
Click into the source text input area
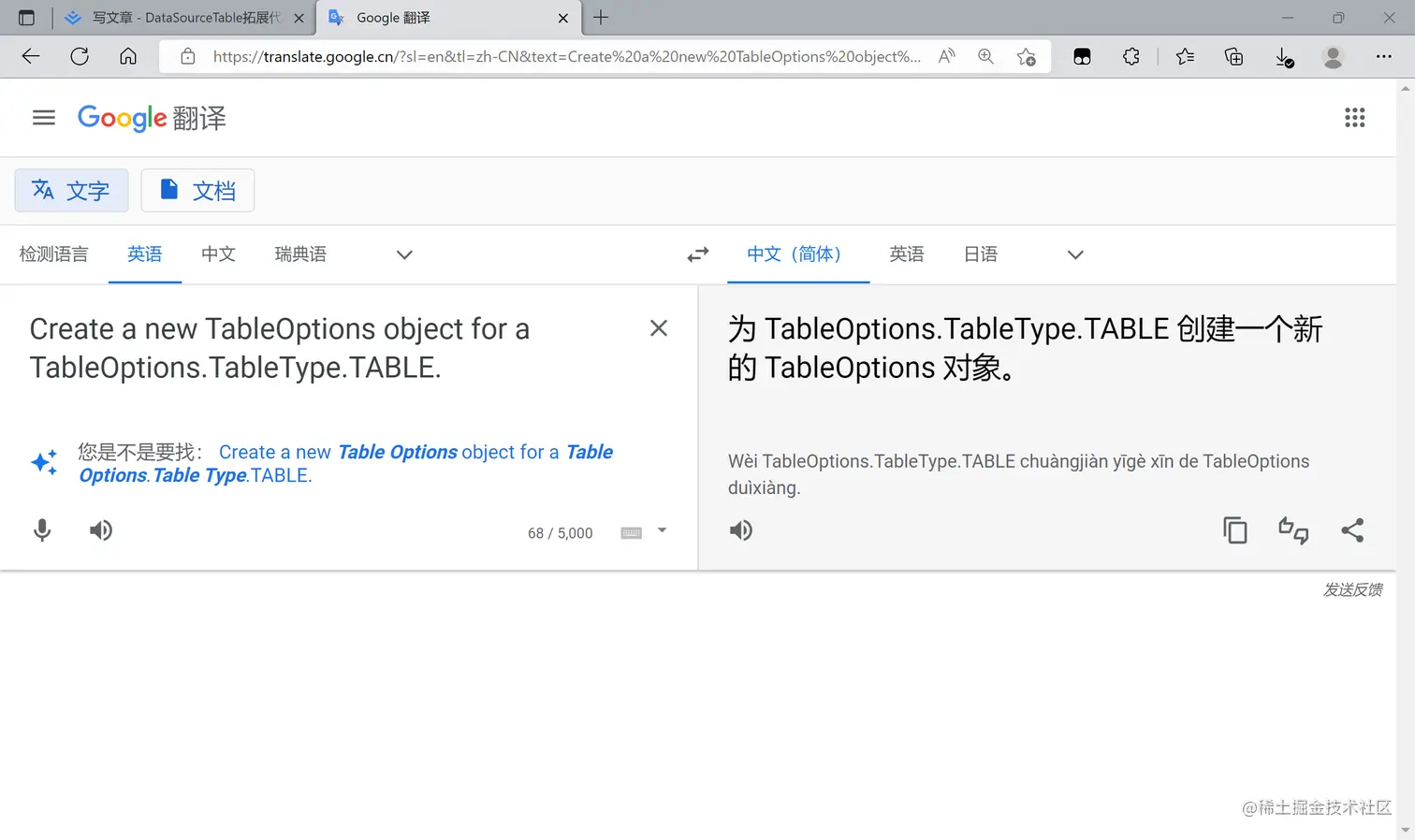coord(328,348)
